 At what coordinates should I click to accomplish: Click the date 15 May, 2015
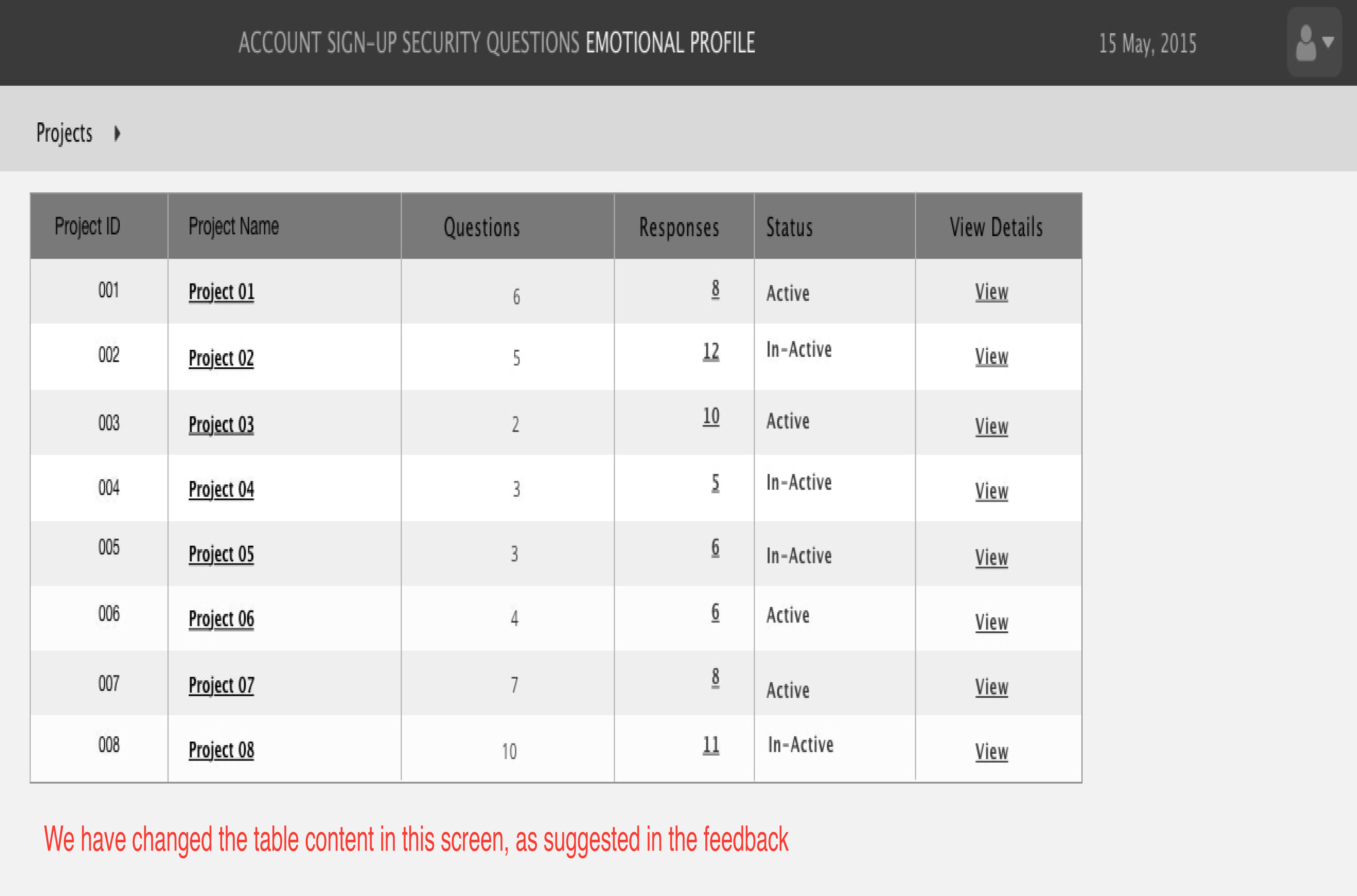[x=1147, y=44]
